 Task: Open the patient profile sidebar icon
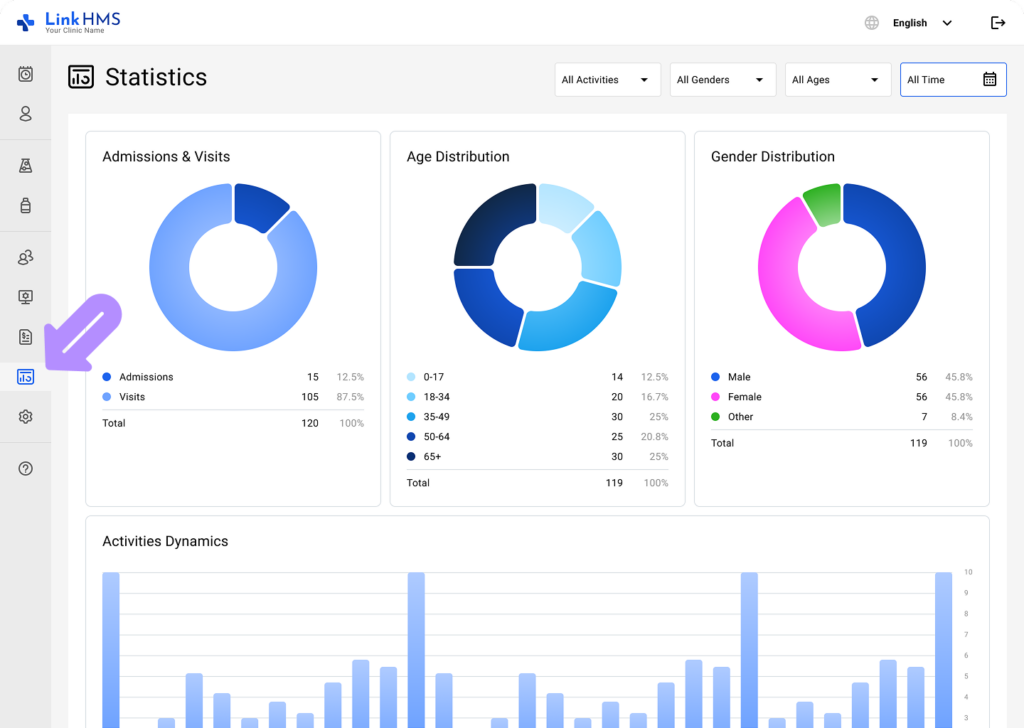[x=26, y=114]
